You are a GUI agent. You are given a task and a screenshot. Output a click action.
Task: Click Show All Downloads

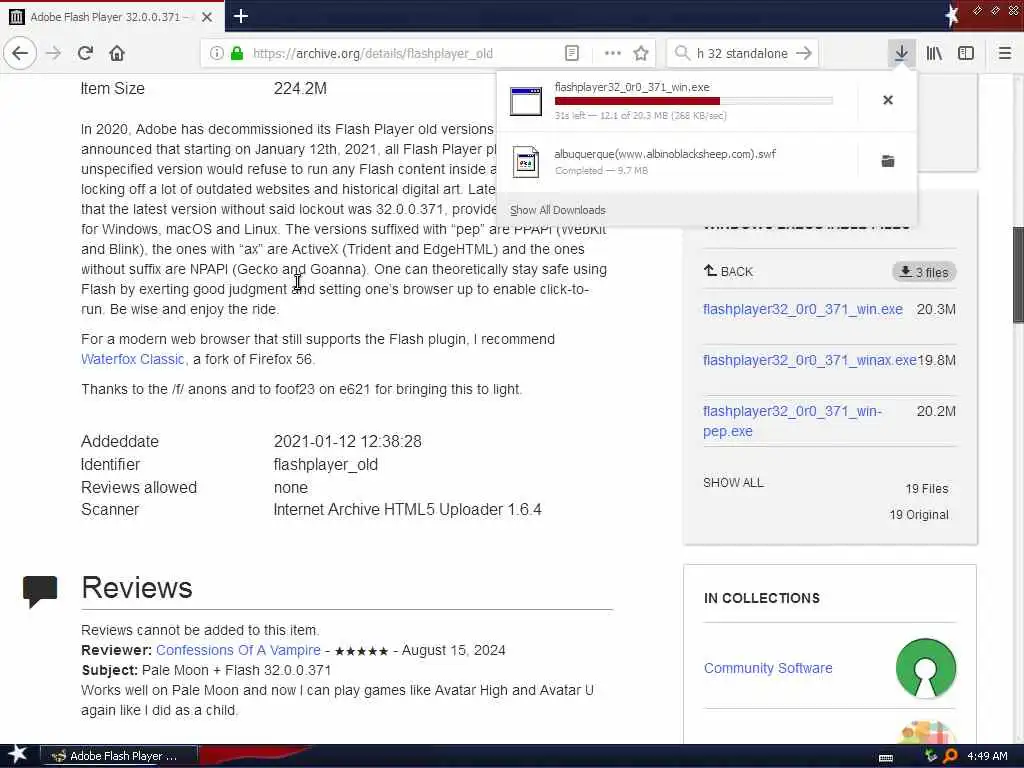[558, 210]
